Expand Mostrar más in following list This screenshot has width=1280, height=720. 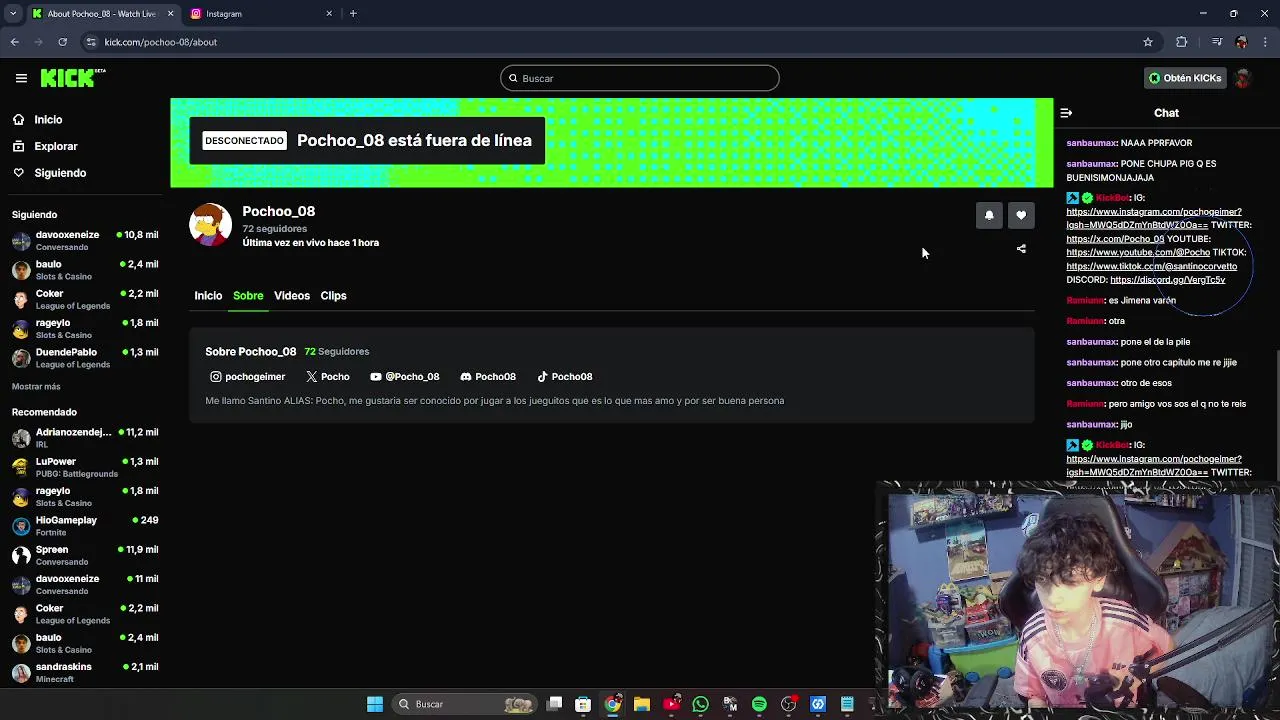pos(36,387)
